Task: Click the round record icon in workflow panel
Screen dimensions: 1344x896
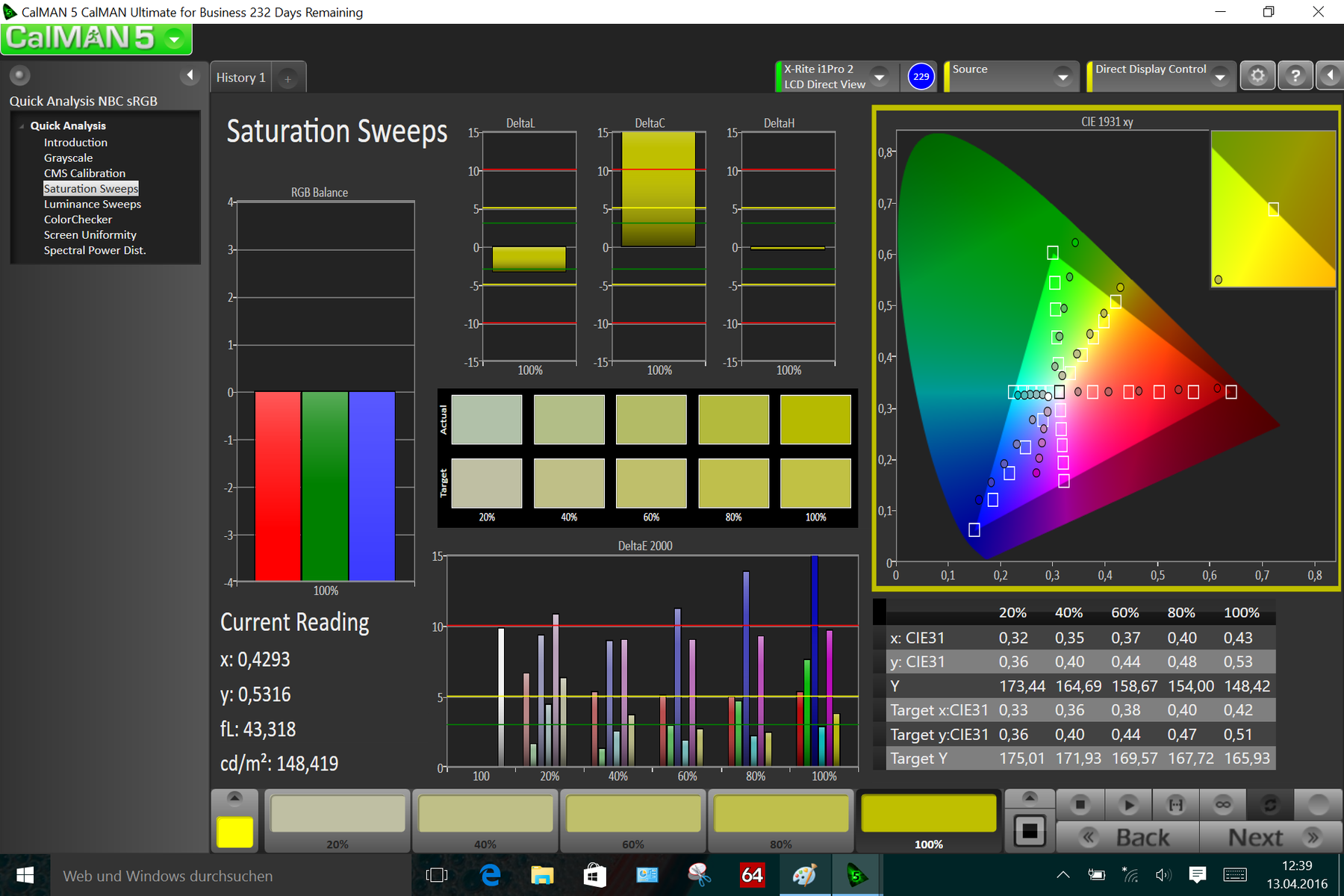Action: point(20,75)
